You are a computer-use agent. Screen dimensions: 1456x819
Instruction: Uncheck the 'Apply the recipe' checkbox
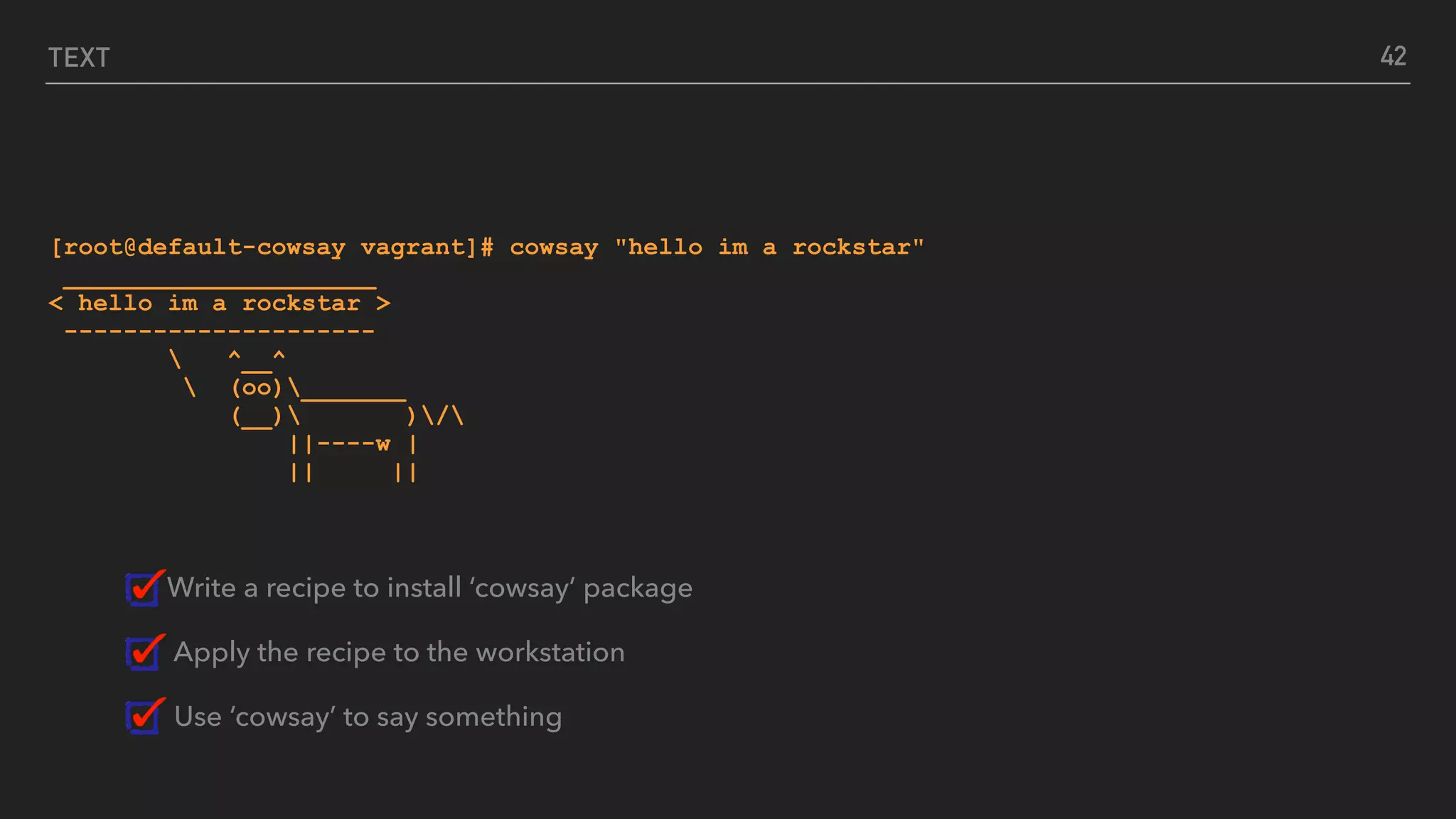tap(143, 653)
